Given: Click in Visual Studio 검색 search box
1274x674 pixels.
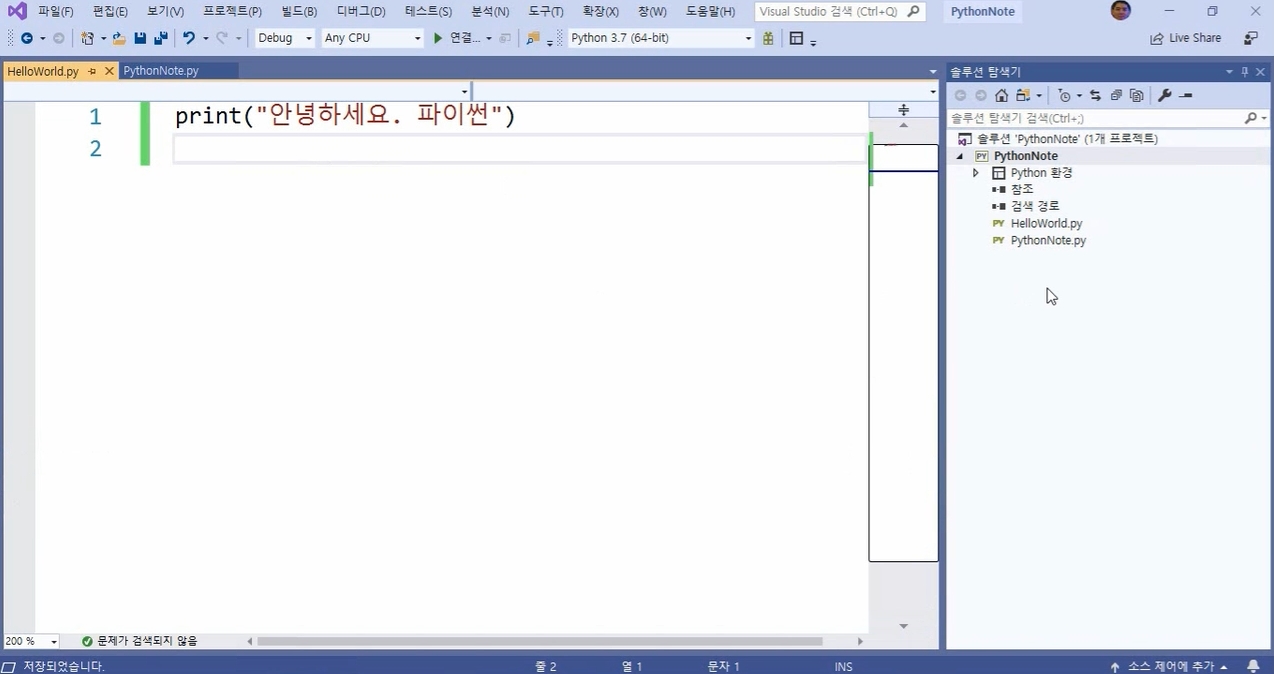Looking at the screenshot, I should pos(839,11).
